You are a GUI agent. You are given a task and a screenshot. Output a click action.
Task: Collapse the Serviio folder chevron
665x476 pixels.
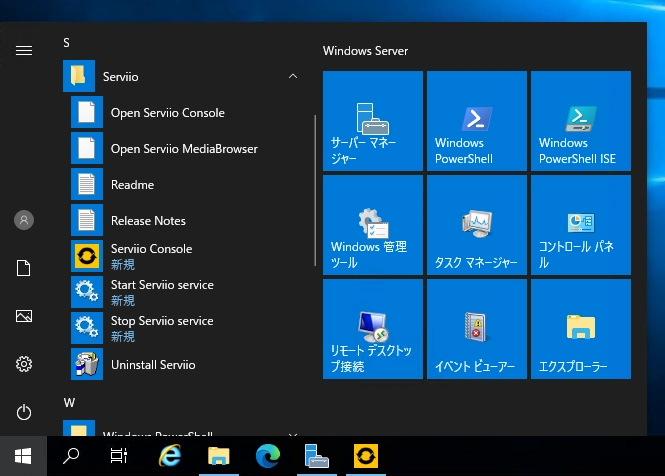pyautogui.click(x=293, y=76)
